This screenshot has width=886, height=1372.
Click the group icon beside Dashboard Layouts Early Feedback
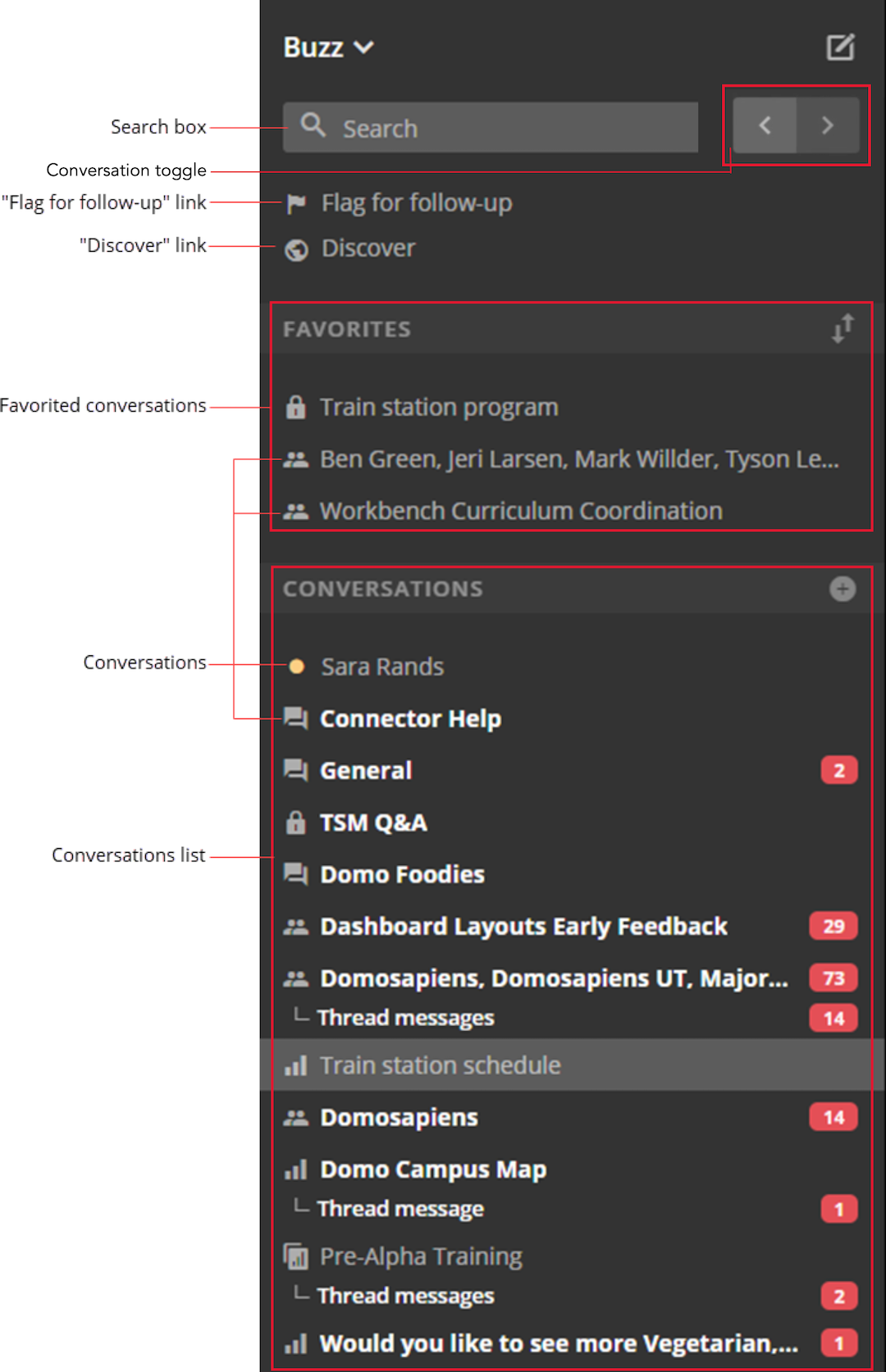295,927
